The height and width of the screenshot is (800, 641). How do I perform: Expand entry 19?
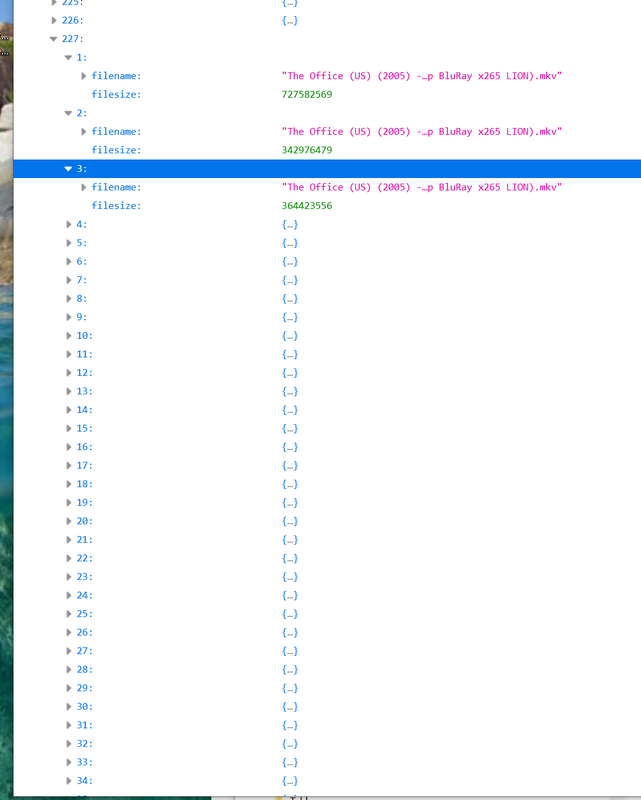69,503
